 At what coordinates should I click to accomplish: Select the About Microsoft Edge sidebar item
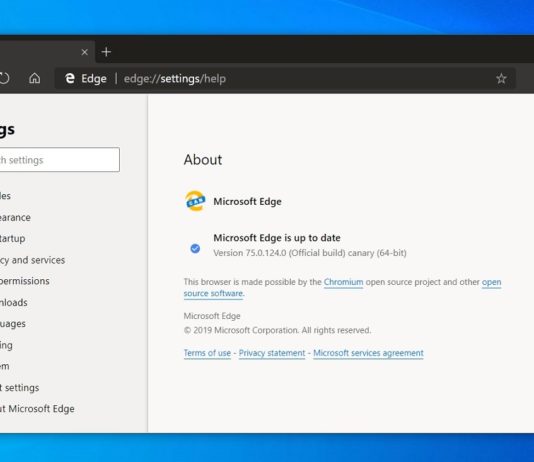37,409
